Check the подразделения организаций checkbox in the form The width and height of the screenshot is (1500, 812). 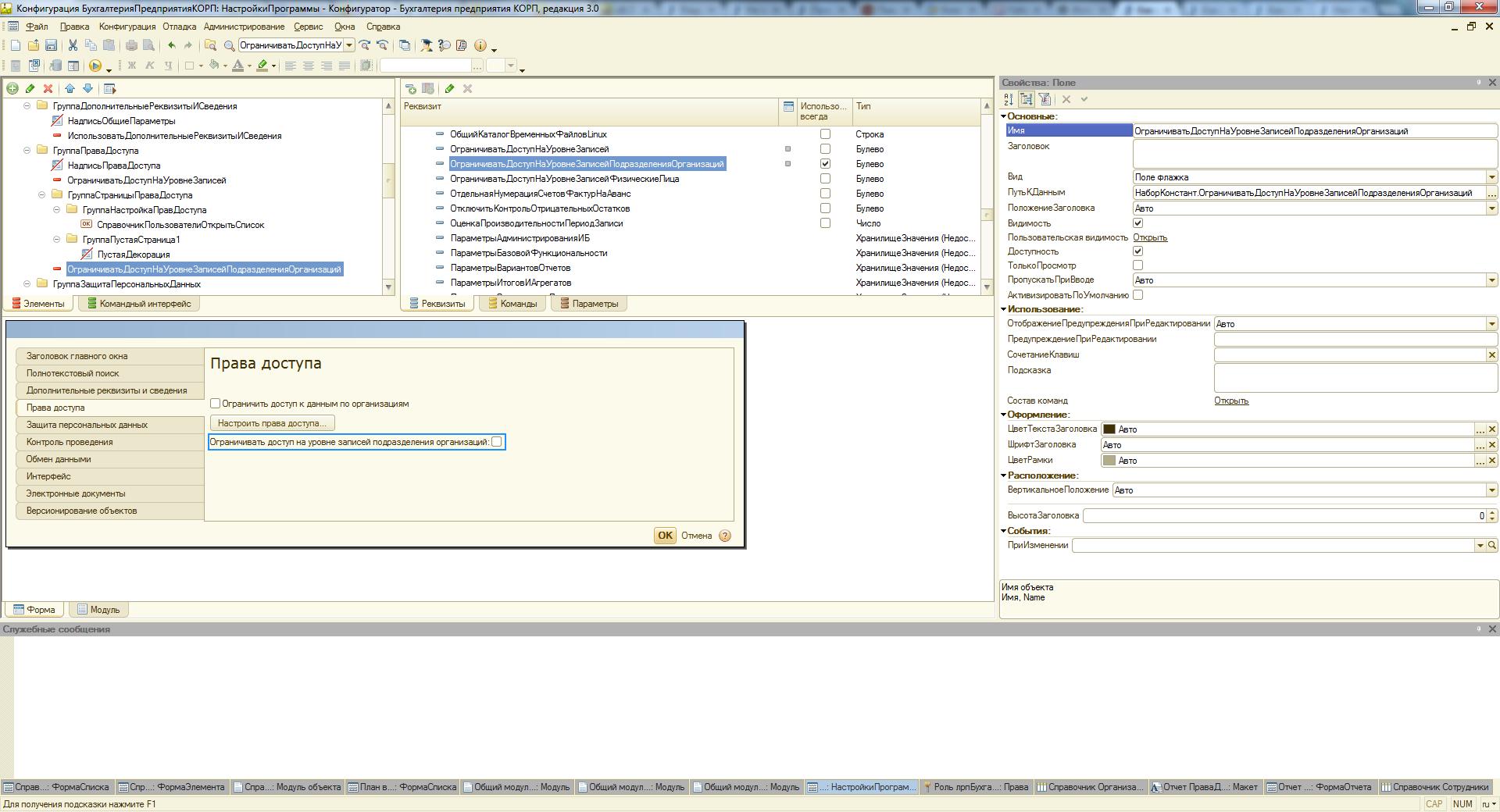pyautogui.click(x=497, y=442)
